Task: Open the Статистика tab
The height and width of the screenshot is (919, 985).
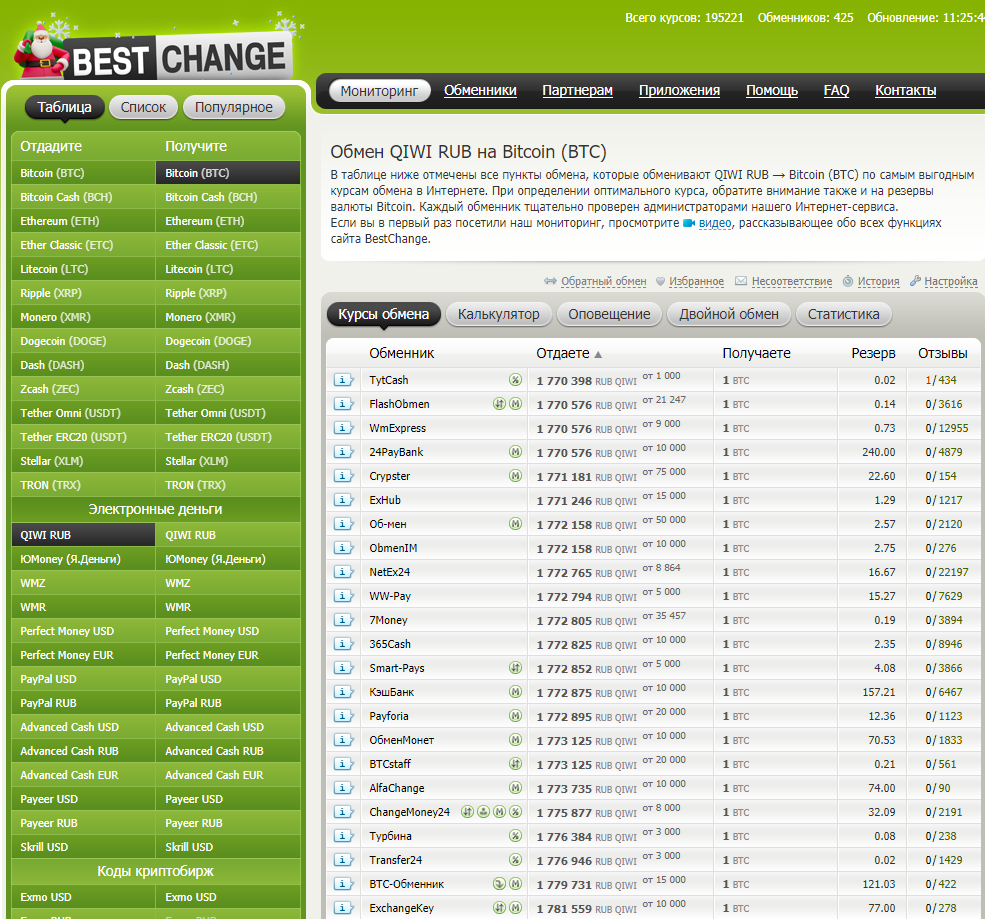Action: coord(843,314)
